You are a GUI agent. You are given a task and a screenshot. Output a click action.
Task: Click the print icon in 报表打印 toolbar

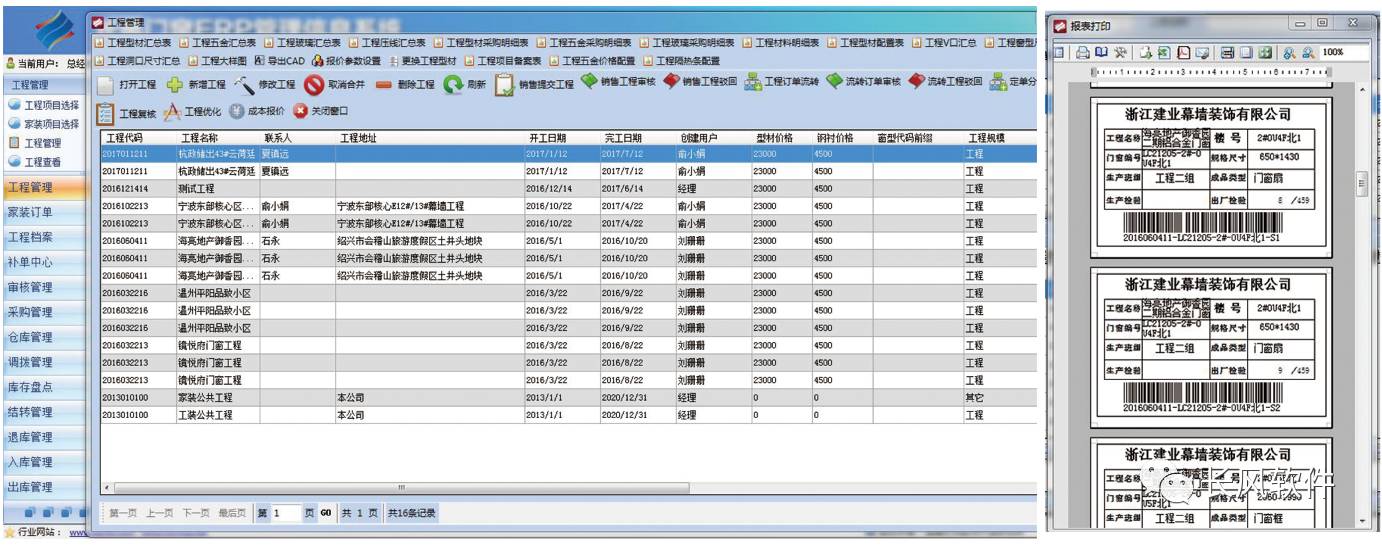pyautogui.click(x=1082, y=52)
